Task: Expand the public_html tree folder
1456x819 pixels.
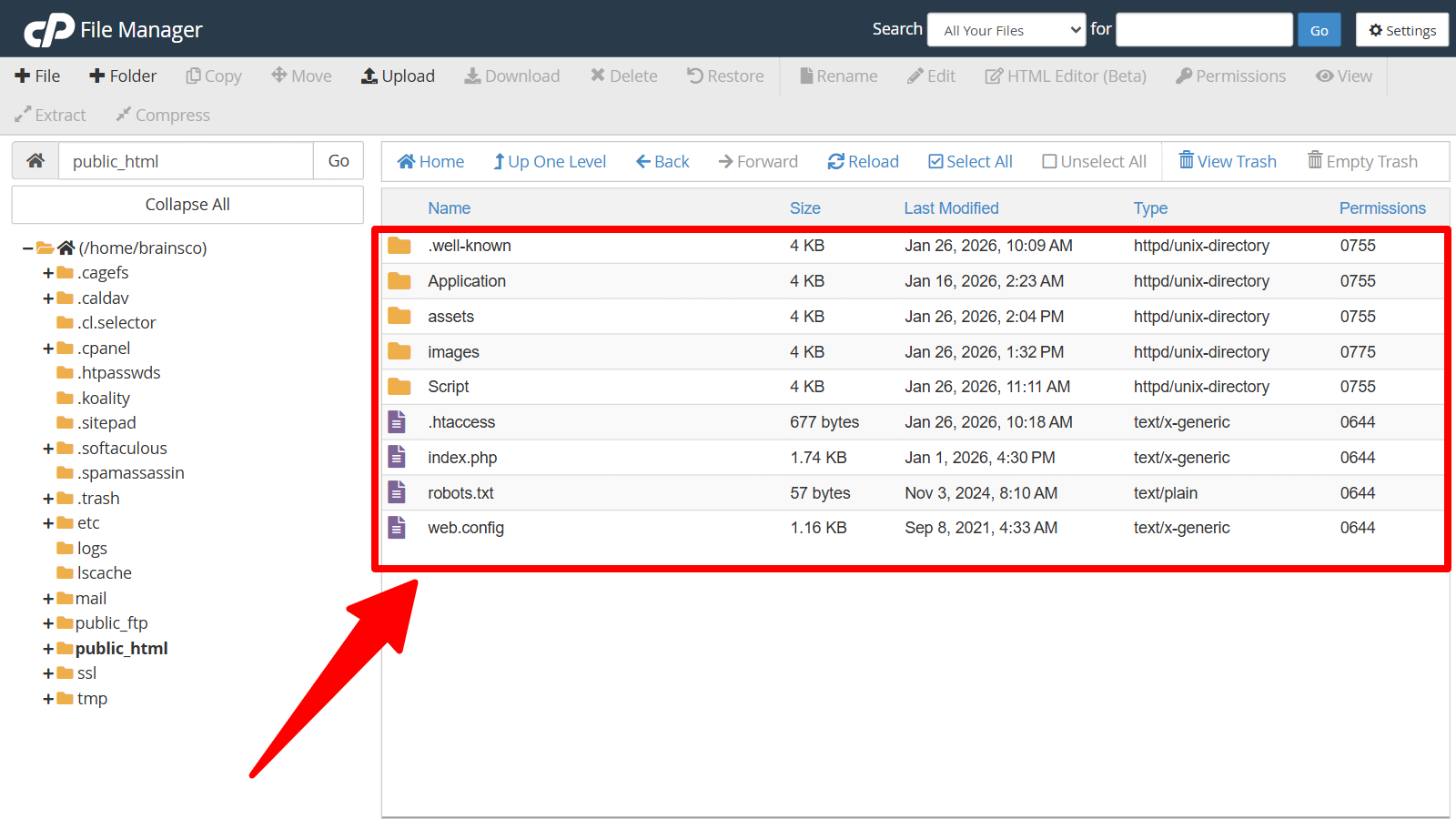Action: tap(48, 649)
